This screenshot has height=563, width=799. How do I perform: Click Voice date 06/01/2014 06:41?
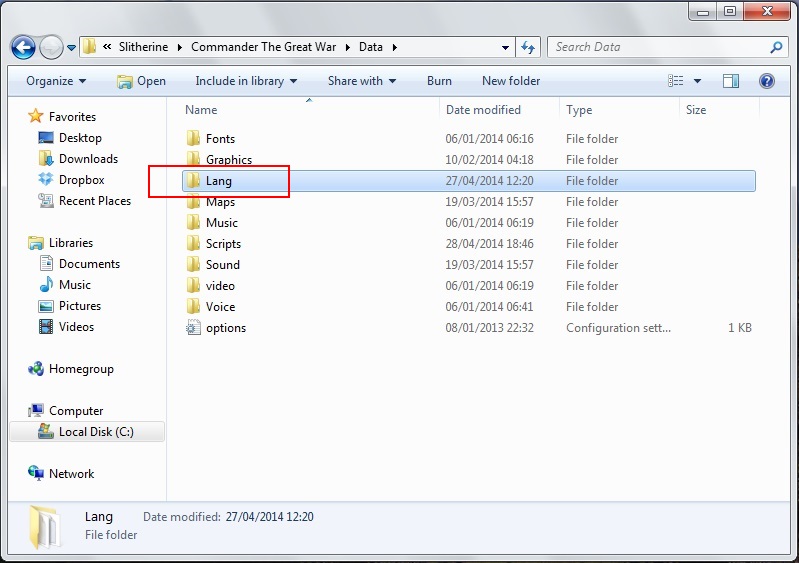coord(489,307)
